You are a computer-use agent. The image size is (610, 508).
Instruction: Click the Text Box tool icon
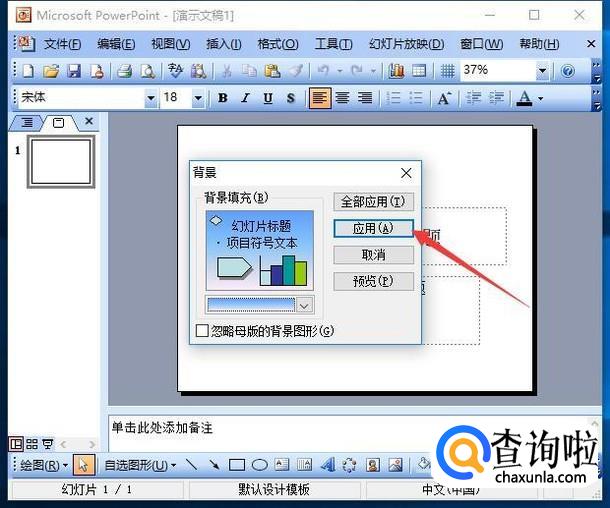pos(282,464)
